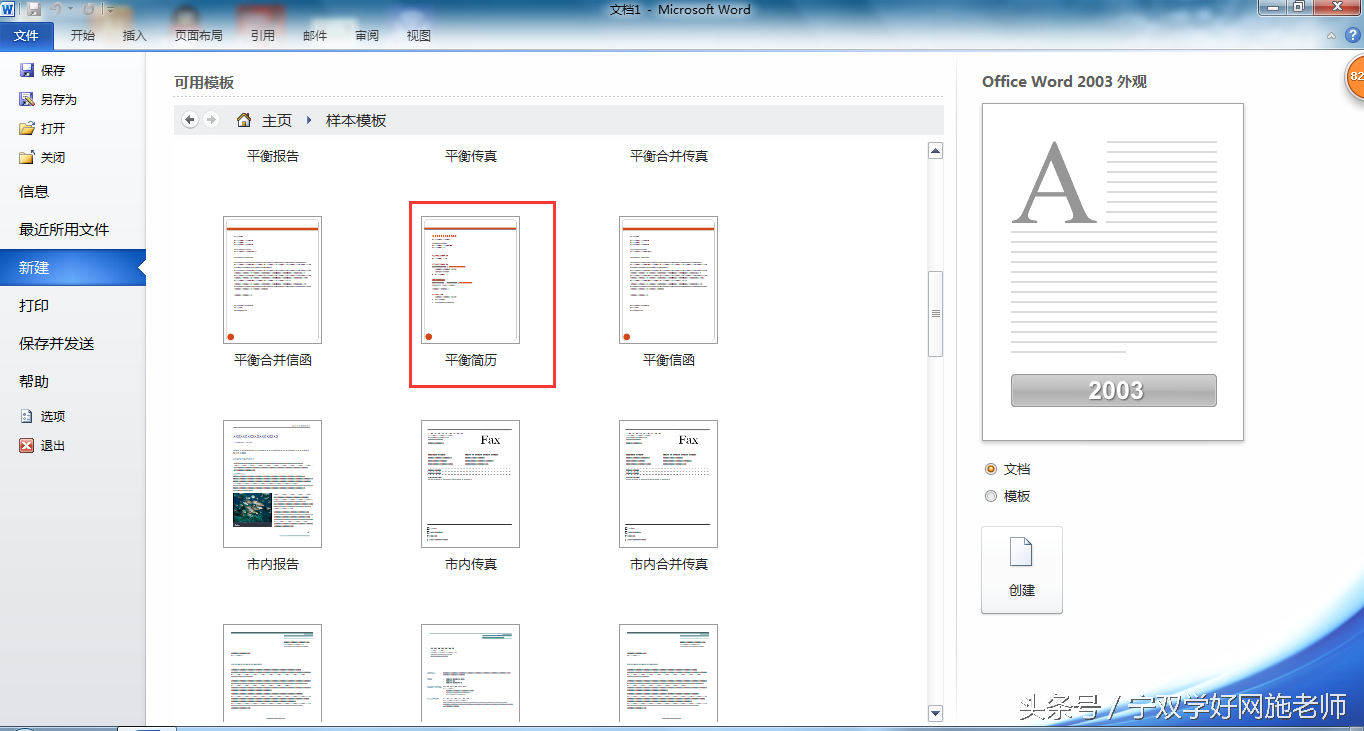Click the Word application icon in the title bar
The width and height of the screenshot is (1364, 731).
9,10
